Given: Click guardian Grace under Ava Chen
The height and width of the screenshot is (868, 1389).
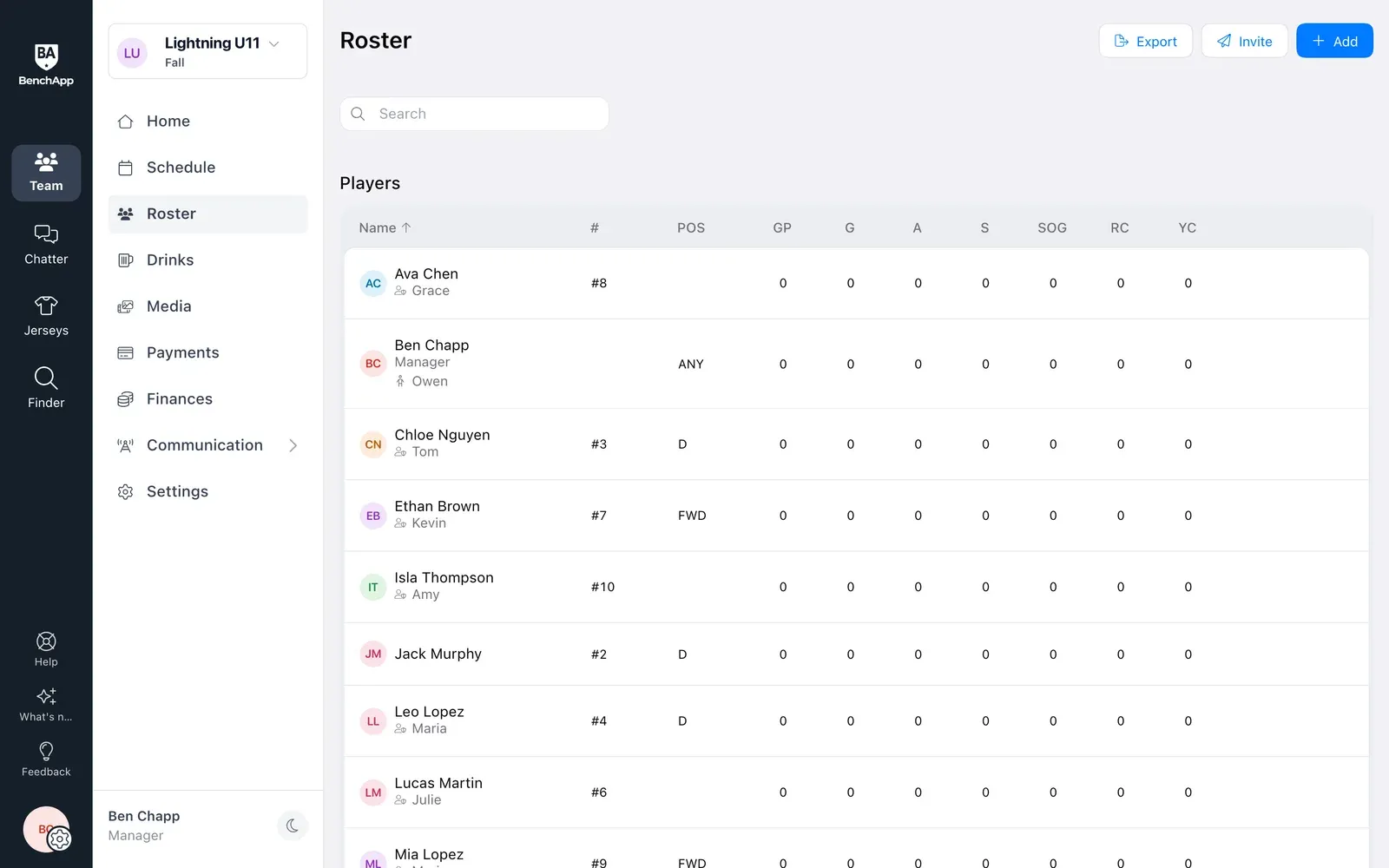Looking at the screenshot, I should [x=431, y=291].
